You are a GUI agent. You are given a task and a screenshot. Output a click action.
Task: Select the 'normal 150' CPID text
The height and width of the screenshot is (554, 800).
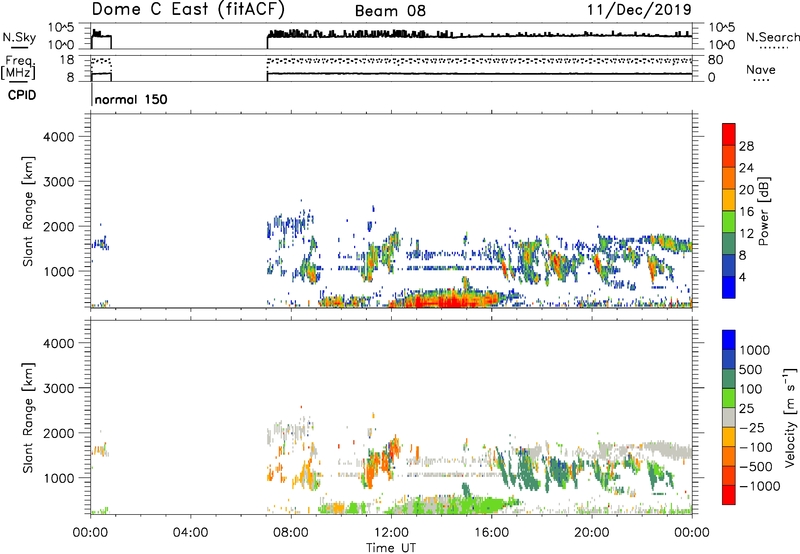tap(131, 99)
